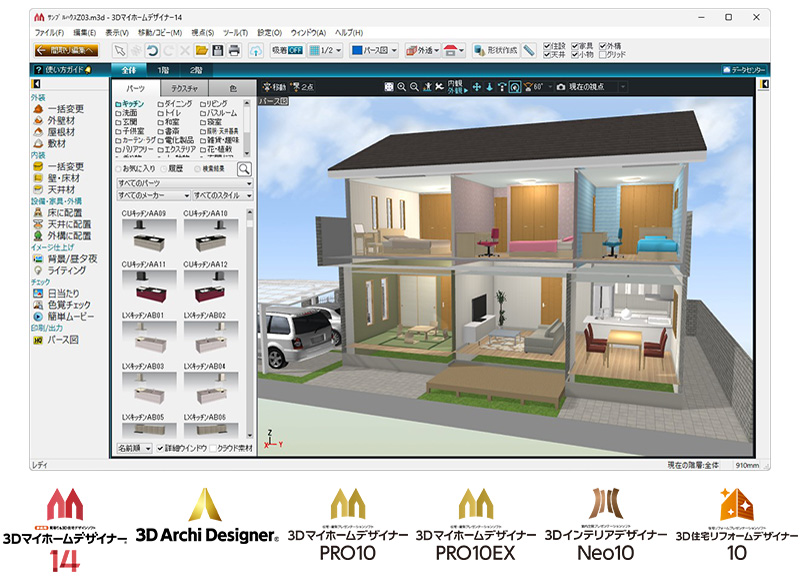
Task: Click the zoom-in magnifier above 3D view
Action: coord(402,87)
